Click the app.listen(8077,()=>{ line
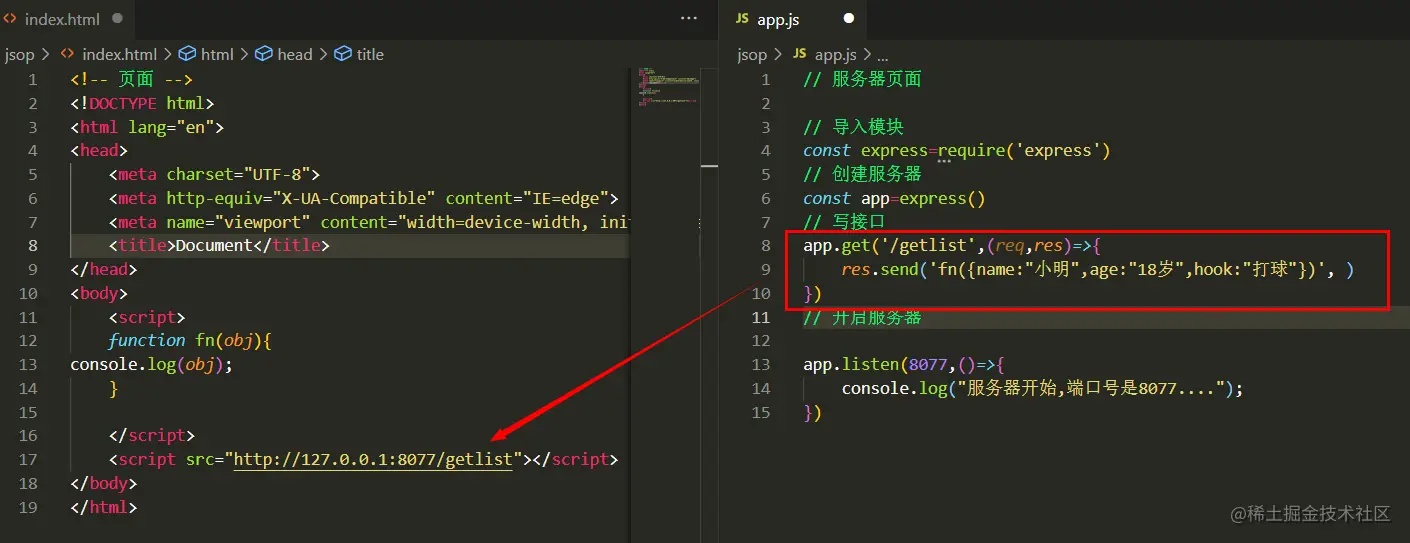Screen dimensions: 1410x543 pos(904,364)
